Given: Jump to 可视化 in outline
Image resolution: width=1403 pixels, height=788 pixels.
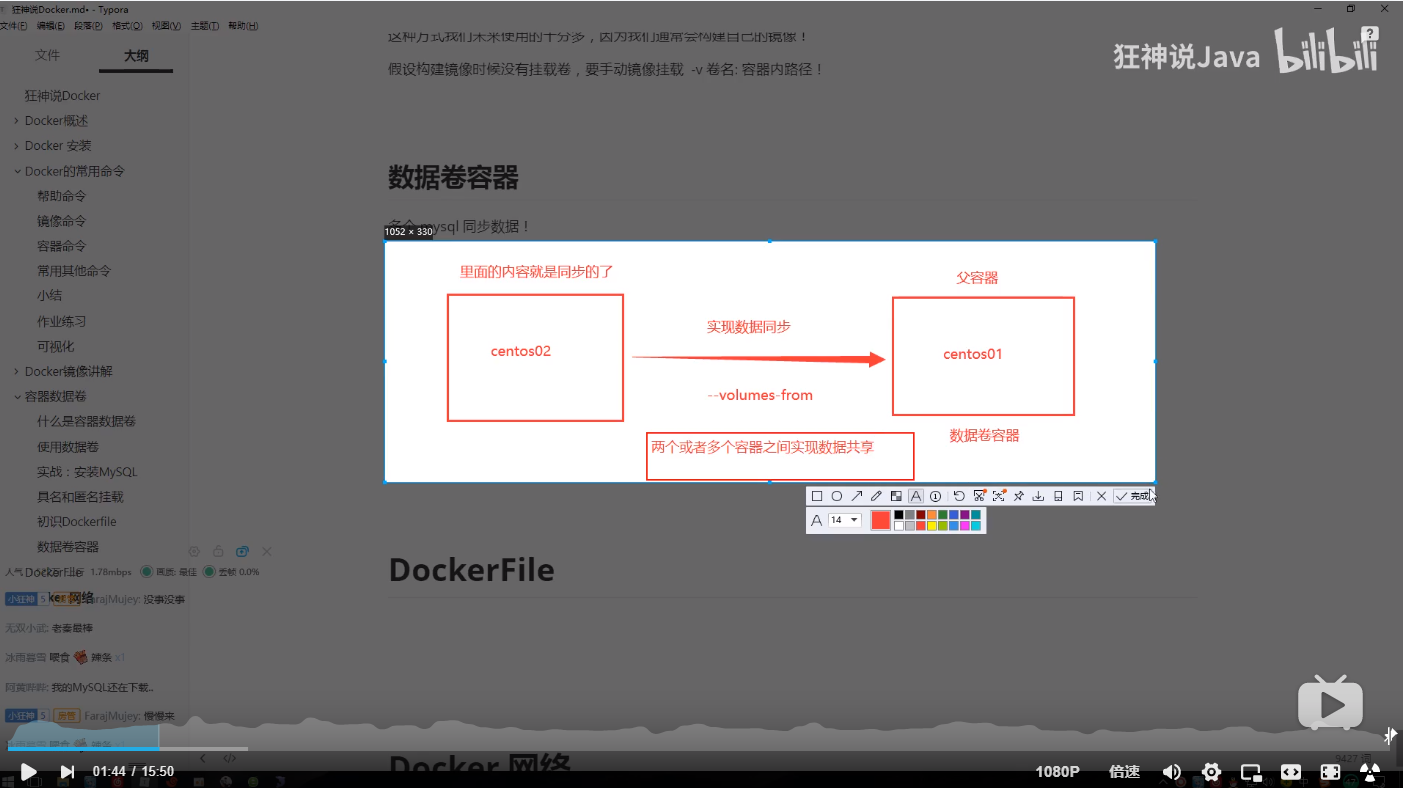Looking at the screenshot, I should tap(55, 346).
